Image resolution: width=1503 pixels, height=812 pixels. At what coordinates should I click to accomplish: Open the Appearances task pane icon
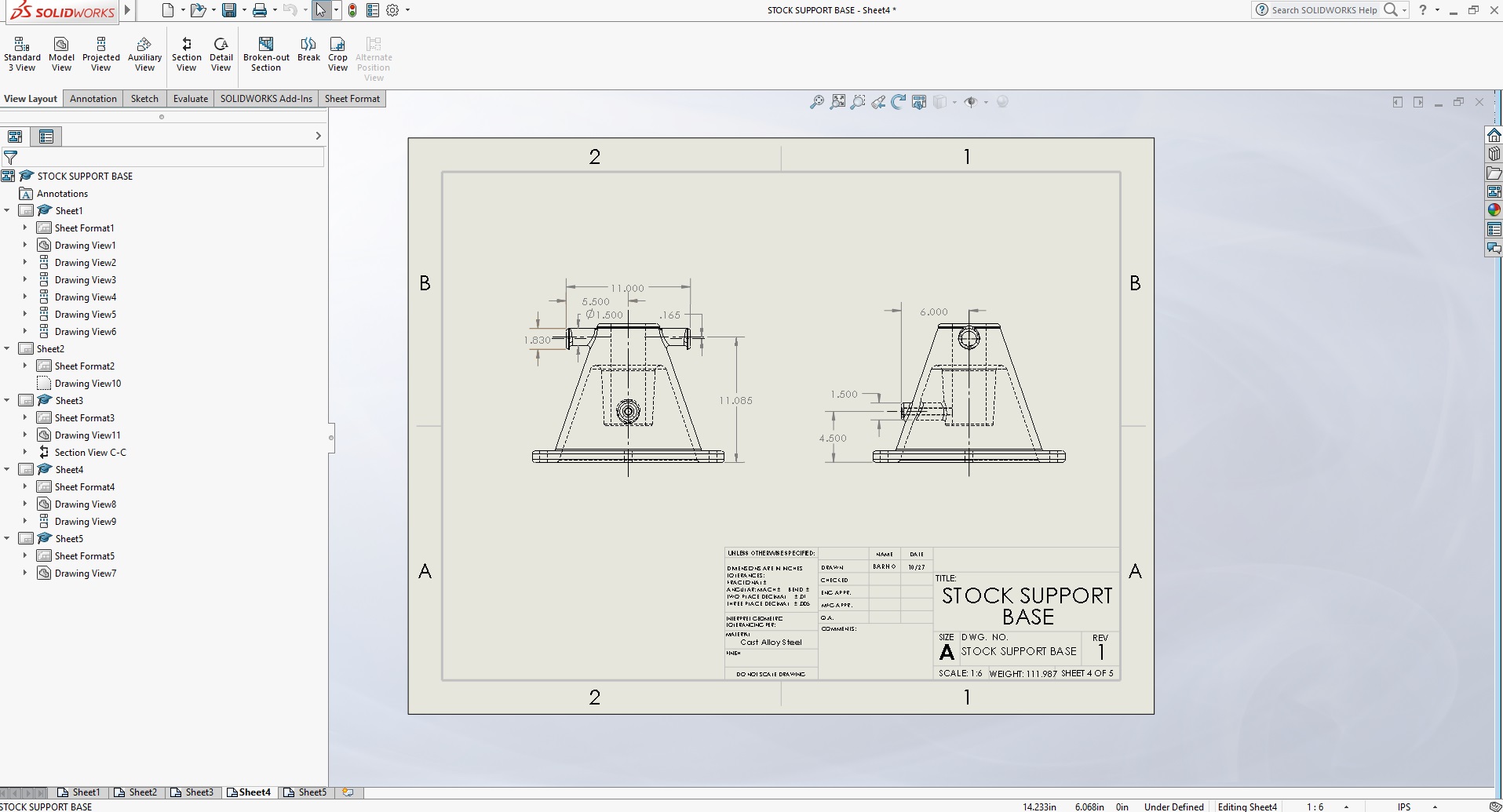(x=1494, y=210)
